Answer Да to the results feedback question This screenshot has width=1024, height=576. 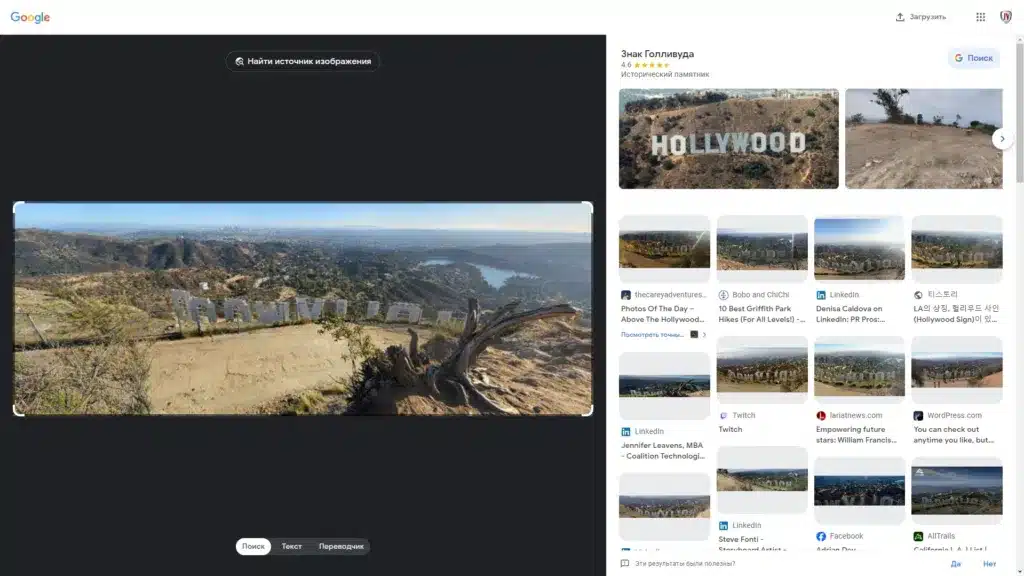coord(956,564)
